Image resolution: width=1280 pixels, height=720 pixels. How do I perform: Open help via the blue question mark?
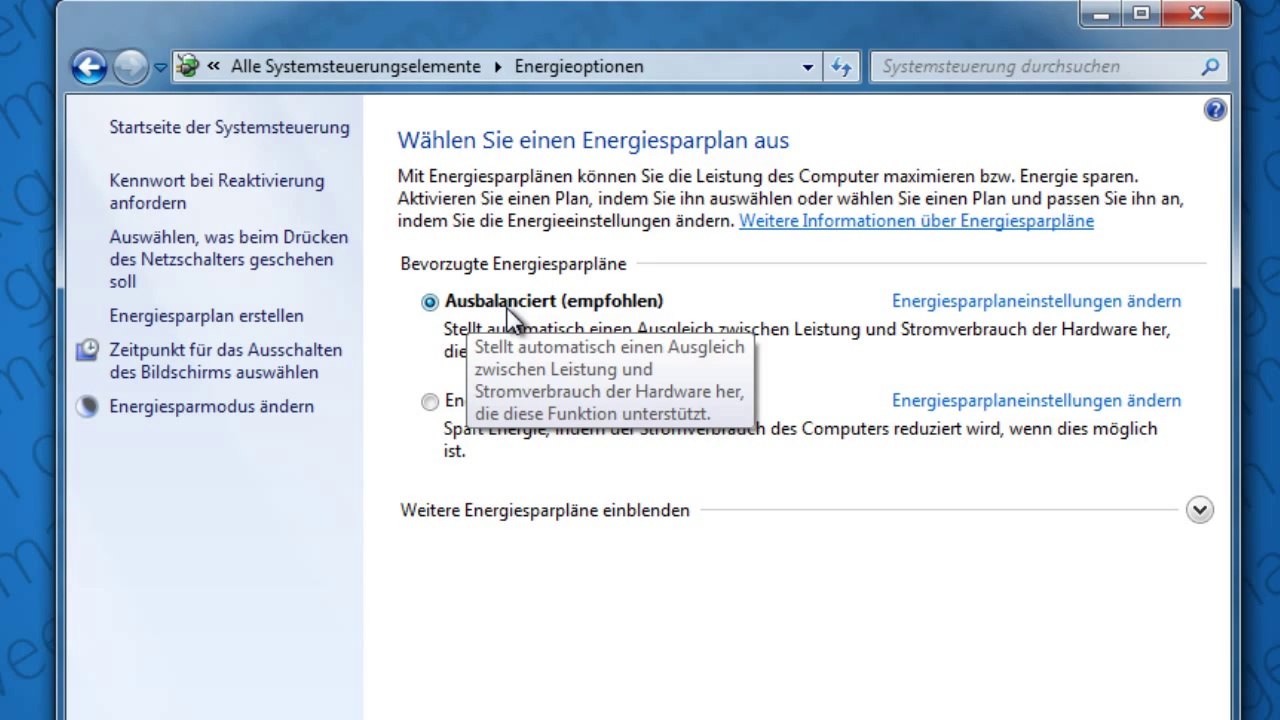tap(1215, 110)
